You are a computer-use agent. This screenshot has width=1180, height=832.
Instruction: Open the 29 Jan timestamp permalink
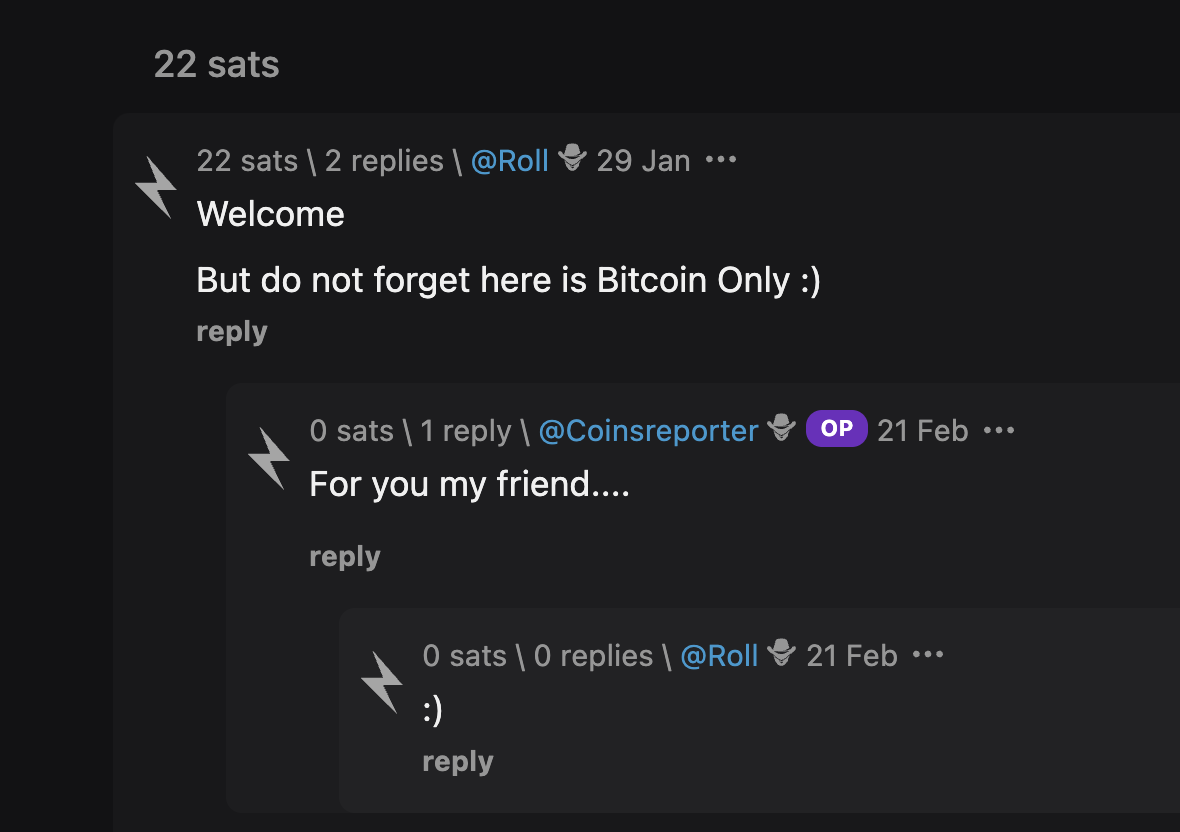(643, 161)
